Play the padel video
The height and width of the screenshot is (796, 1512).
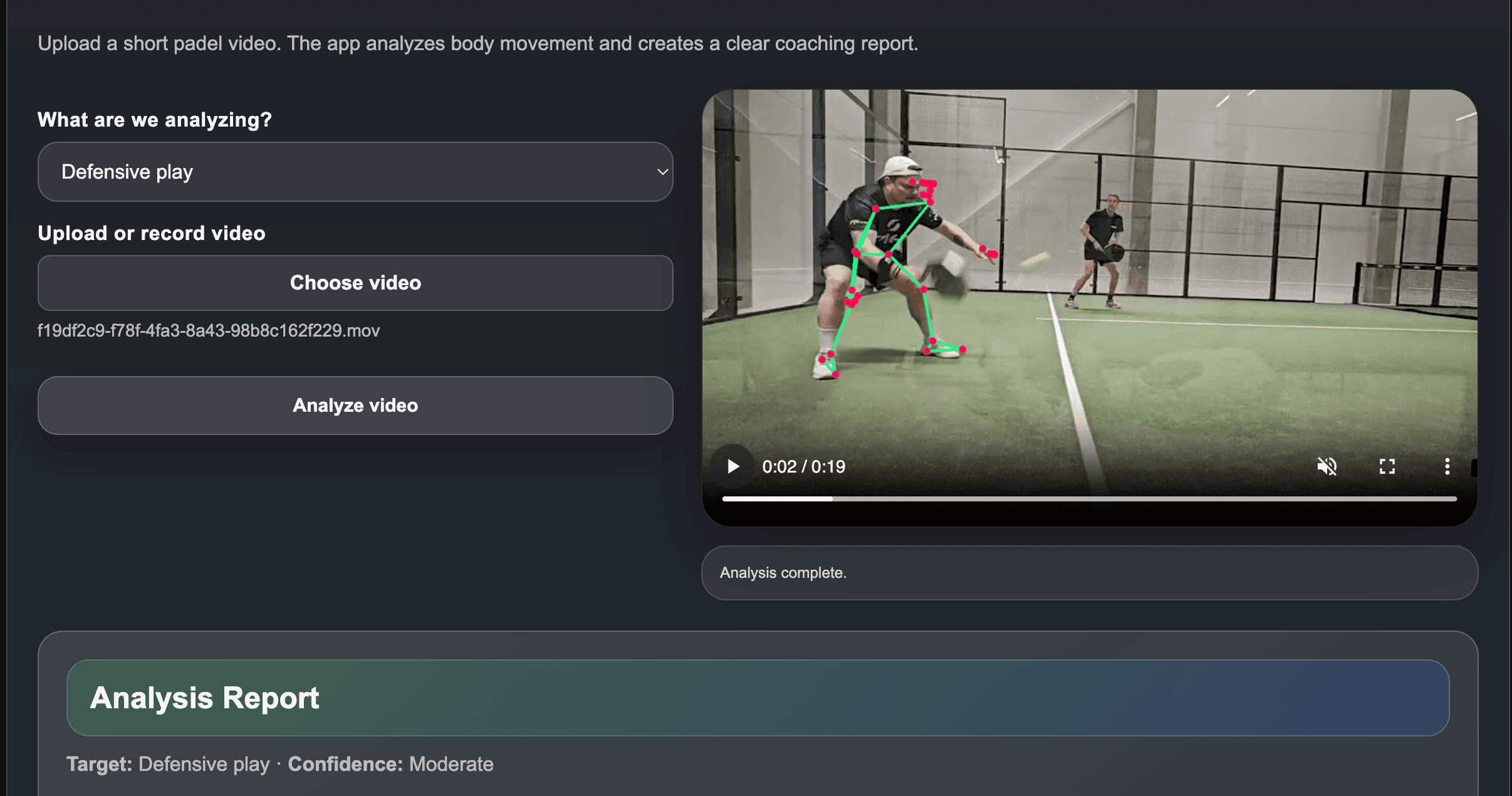tap(733, 466)
